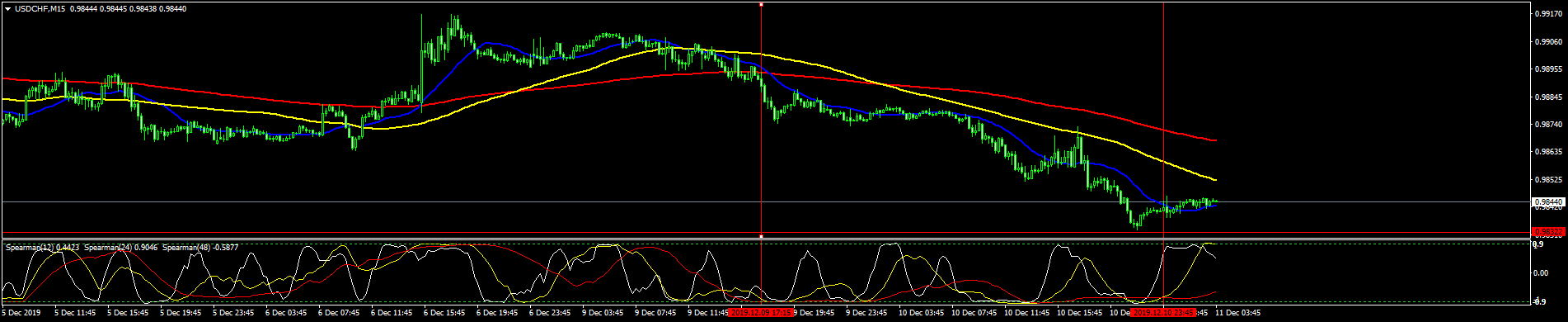Click the 5 Dec 19:45 time axis label
The width and height of the screenshot is (1568, 322).
tap(181, 314)
